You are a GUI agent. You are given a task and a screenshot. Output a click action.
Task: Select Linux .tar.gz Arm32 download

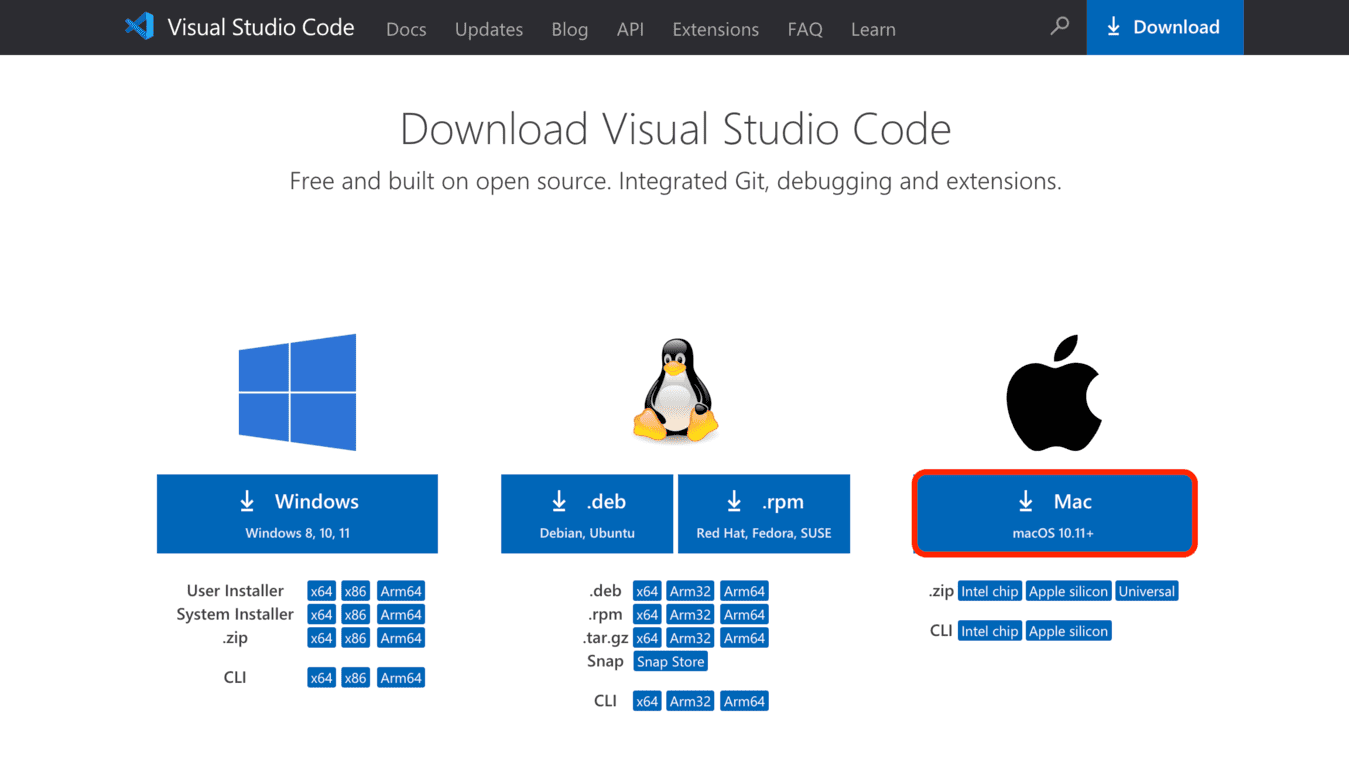pos(690,638)
